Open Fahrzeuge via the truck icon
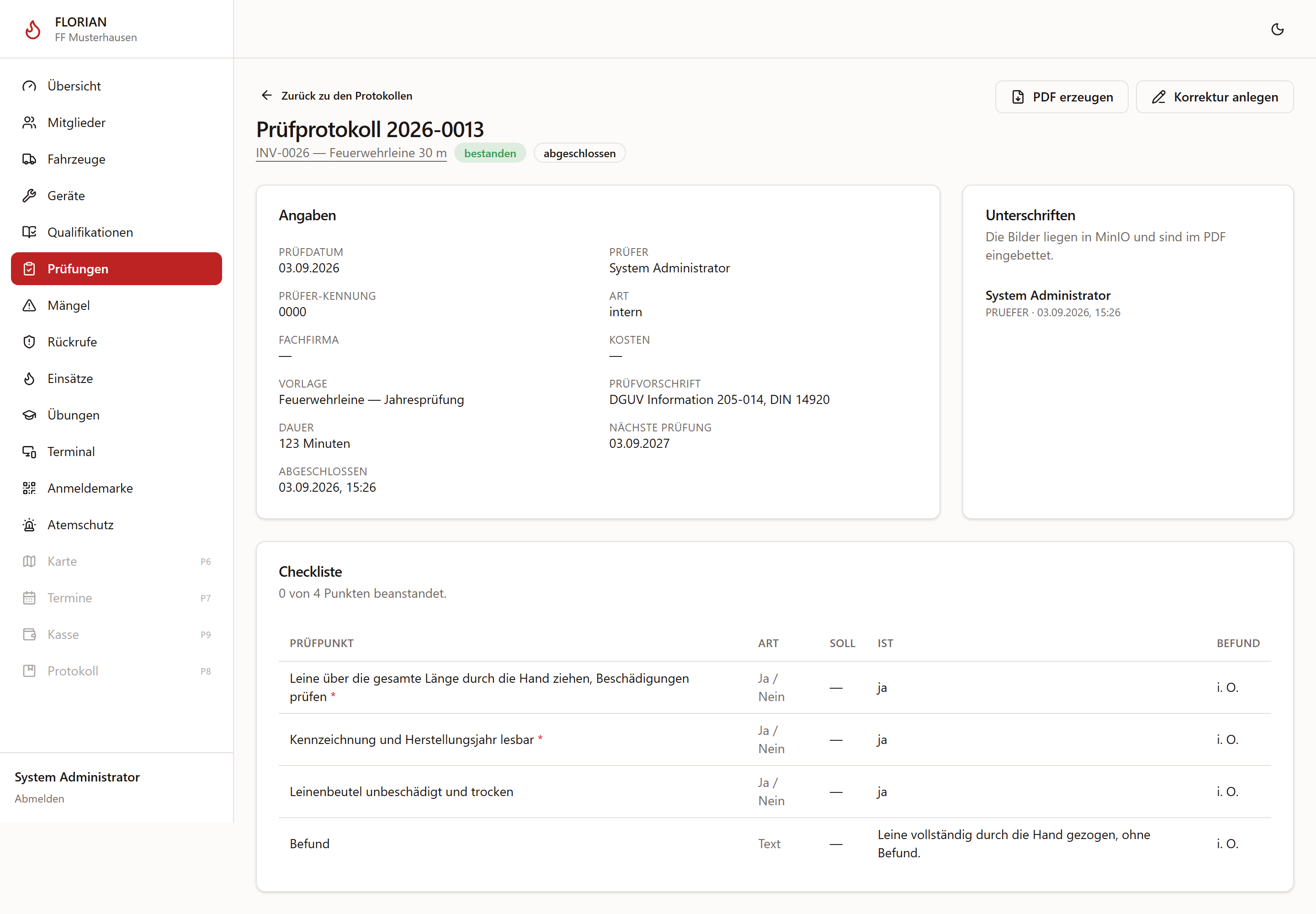The height and width of the screenshot is (914, 1316). coord(29,159)
